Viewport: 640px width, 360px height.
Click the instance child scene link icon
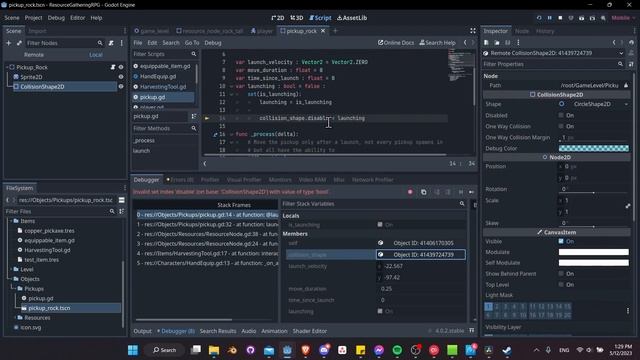point(19,43)
